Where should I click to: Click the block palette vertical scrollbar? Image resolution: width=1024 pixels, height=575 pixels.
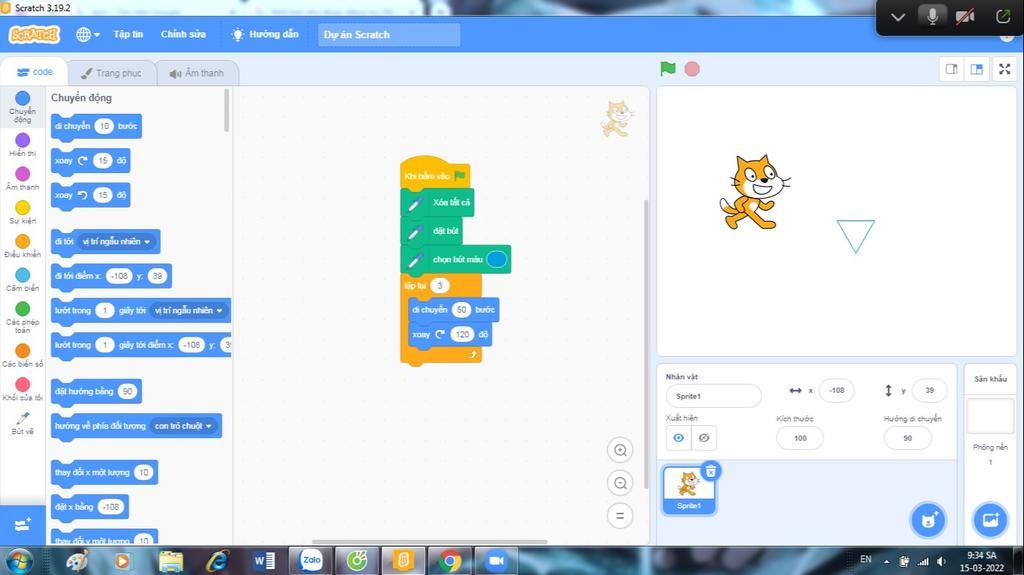(227, 110)
